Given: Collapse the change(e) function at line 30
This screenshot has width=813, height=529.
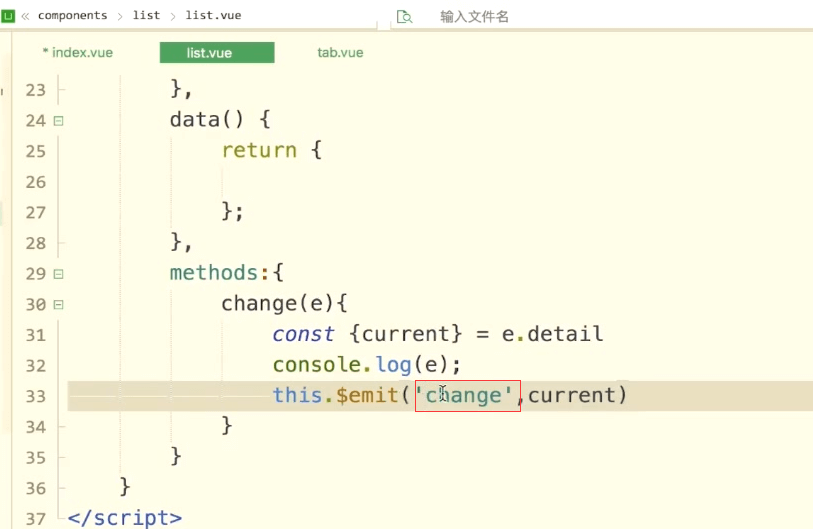Looking at the screenshot, I should pos(59,304).
